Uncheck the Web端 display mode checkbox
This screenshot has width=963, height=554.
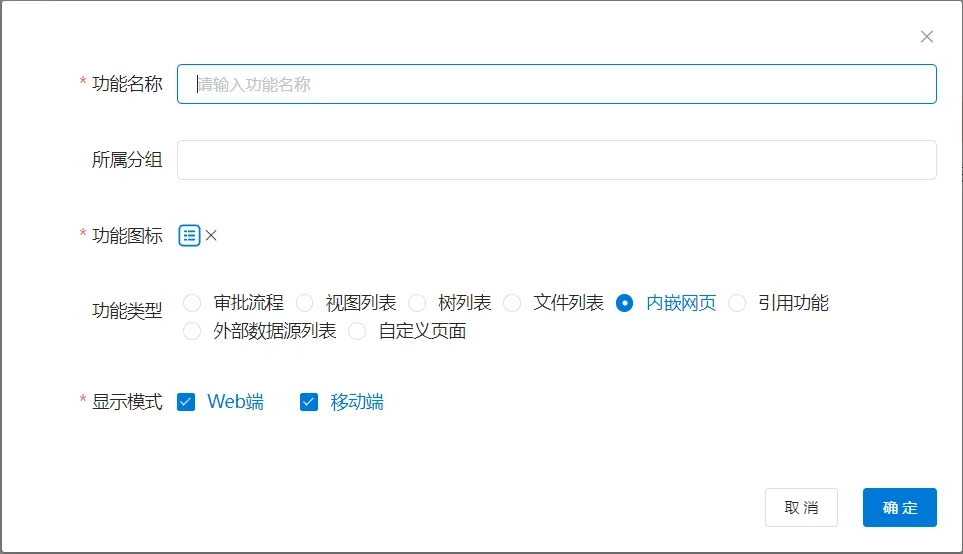(x=186, y=402)
